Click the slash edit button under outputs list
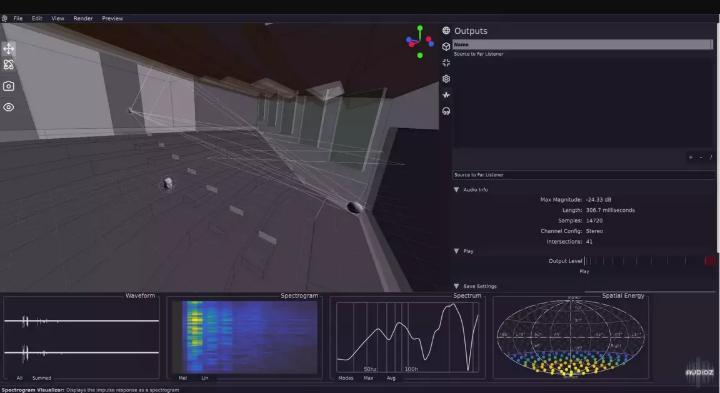 coord(711,157)
